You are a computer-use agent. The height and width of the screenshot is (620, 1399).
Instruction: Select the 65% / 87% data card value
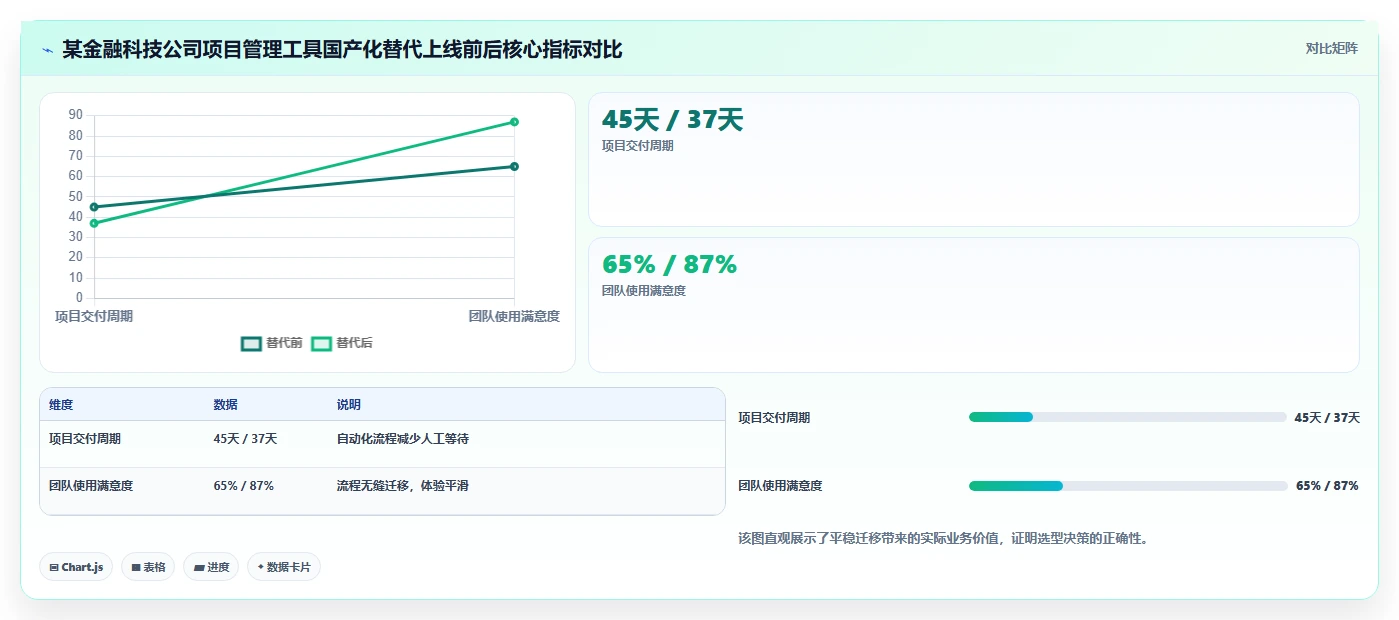coord(669,265)
